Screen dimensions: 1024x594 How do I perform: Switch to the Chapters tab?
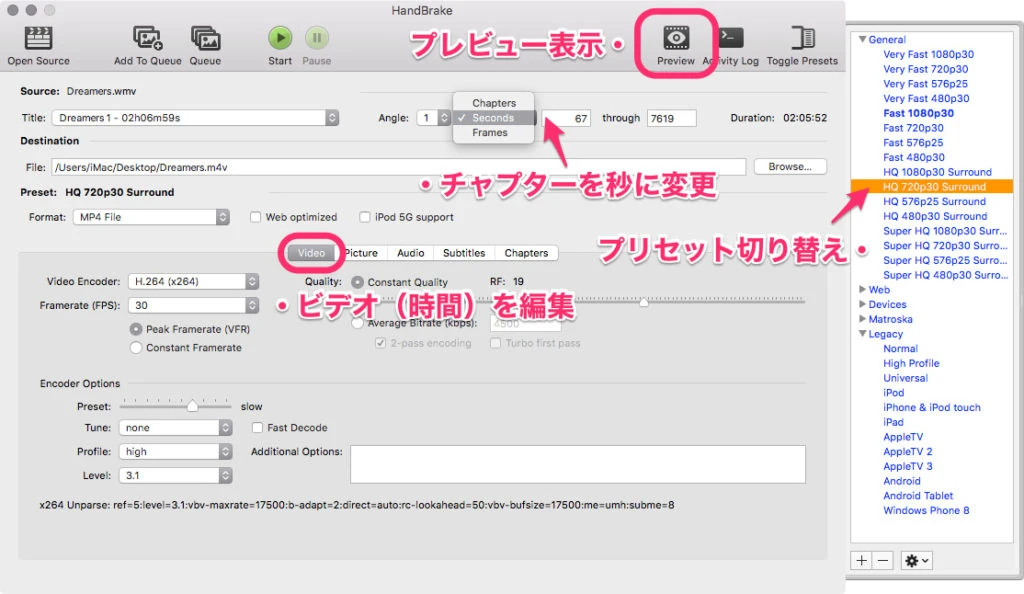point(526,253)
